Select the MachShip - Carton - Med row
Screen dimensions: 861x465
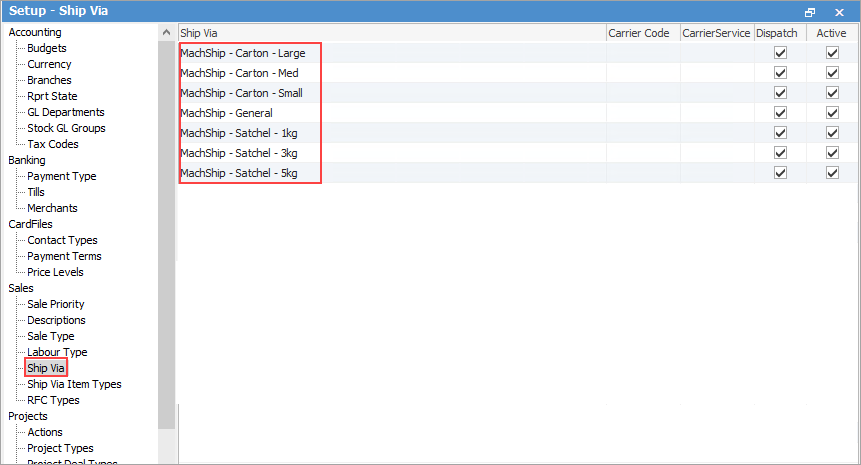point(518,73)
